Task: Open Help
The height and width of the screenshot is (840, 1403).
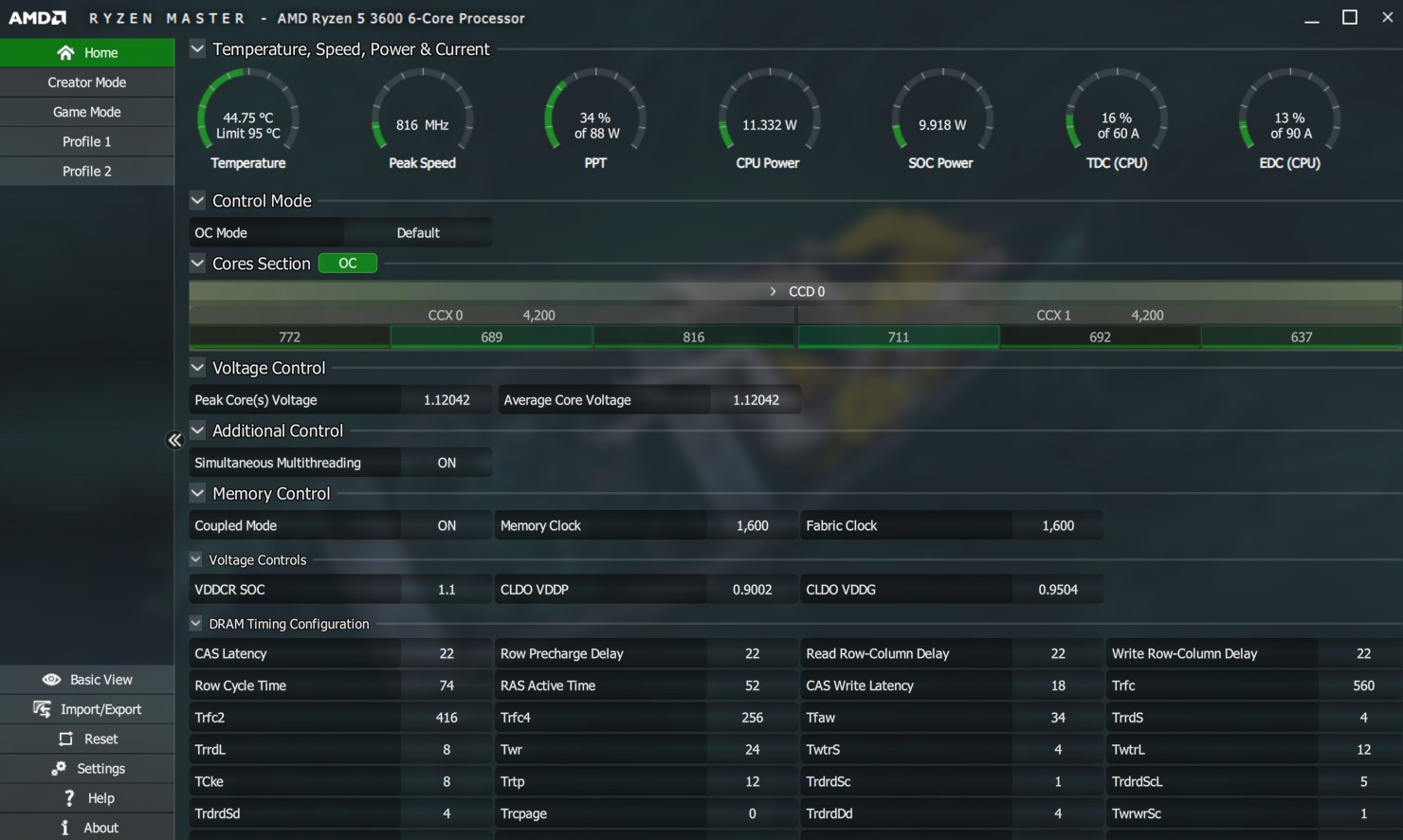Action: coord(87,798)
